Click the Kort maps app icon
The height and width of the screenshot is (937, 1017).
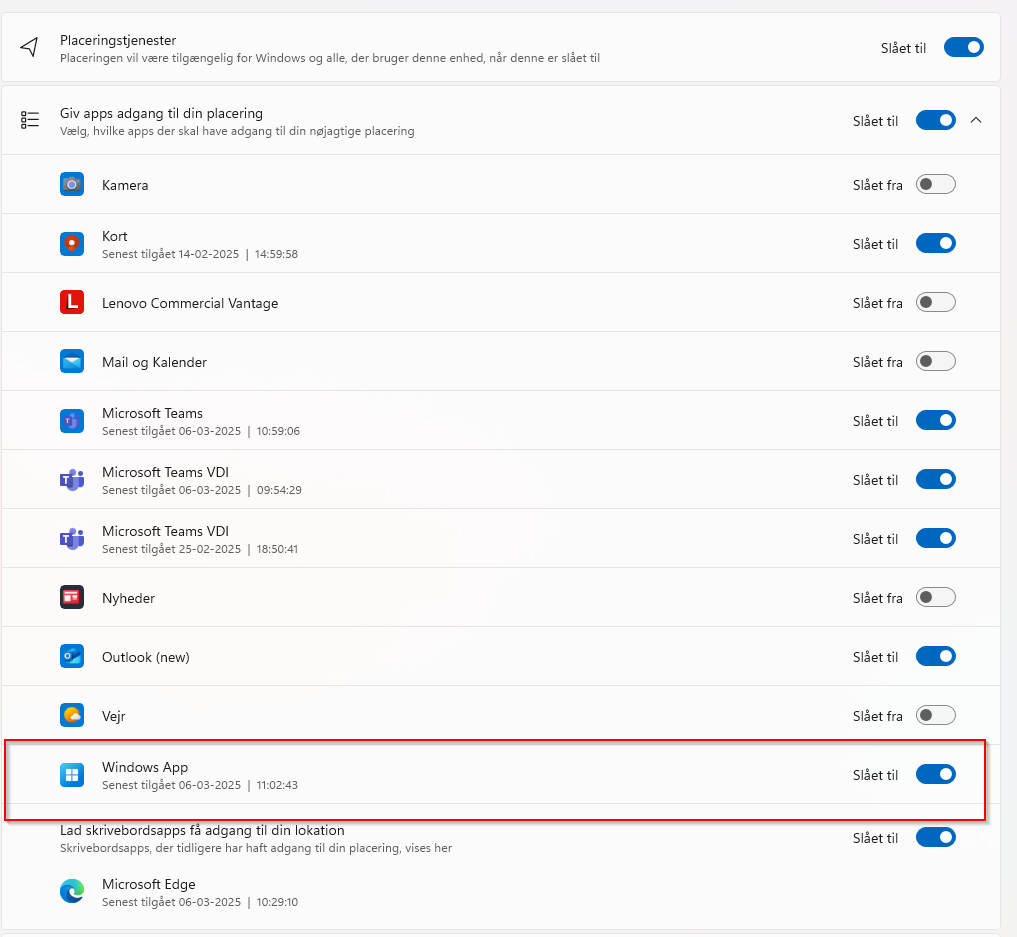point(72,244)
